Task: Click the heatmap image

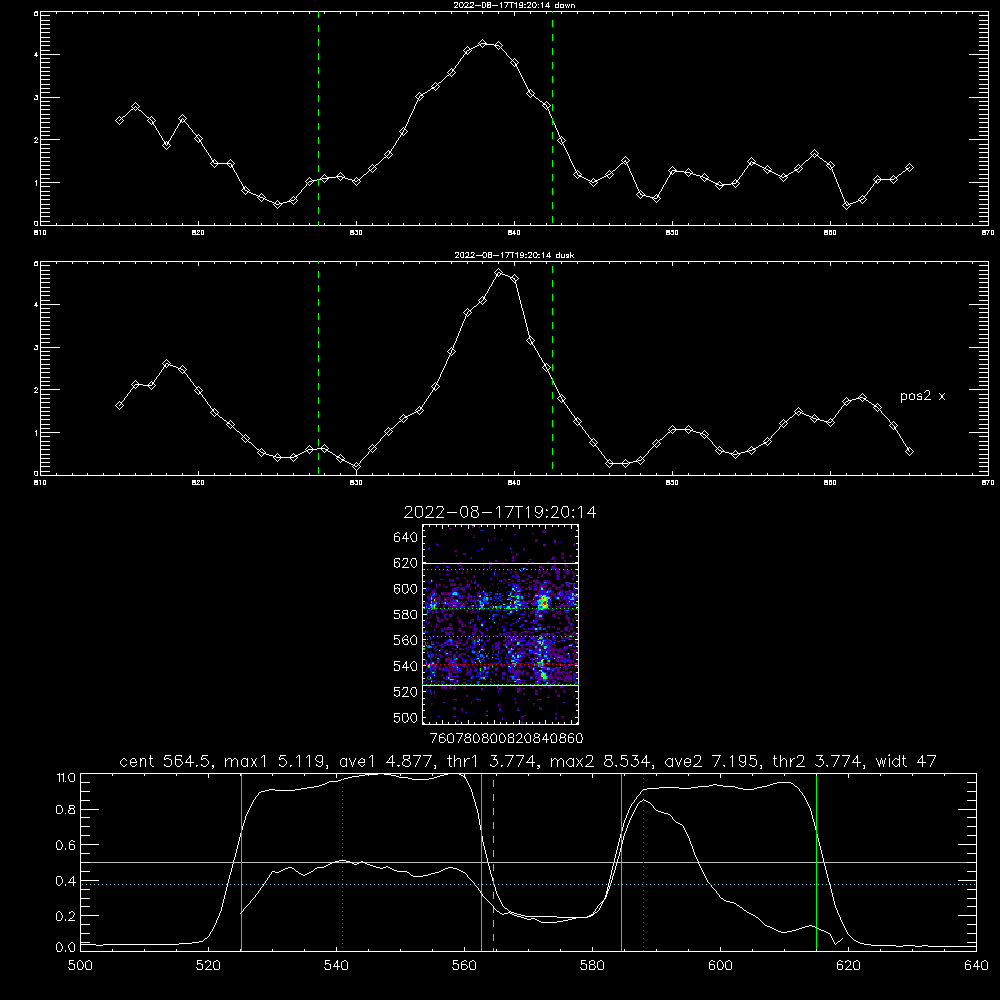Action: coord(501,624)
